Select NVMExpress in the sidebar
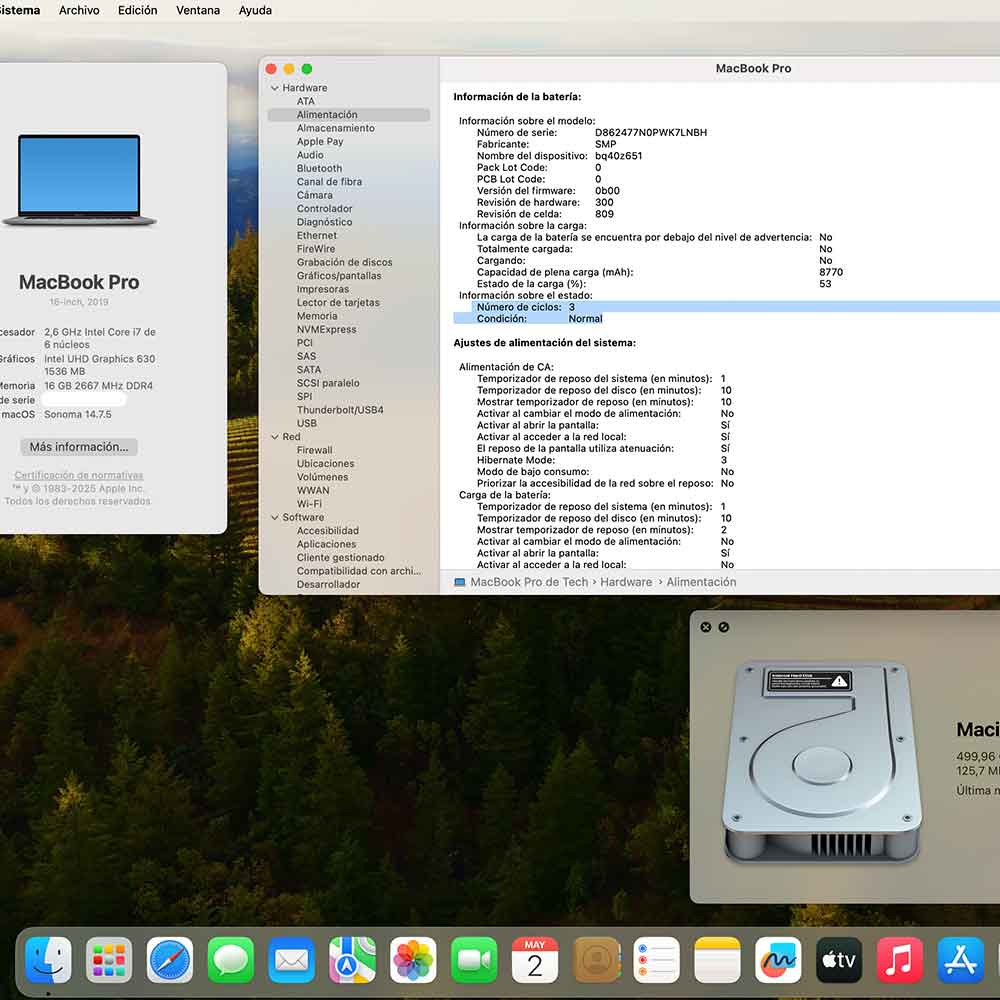The width and height of the screenshot is (1000, 1000). click(327, 329)
